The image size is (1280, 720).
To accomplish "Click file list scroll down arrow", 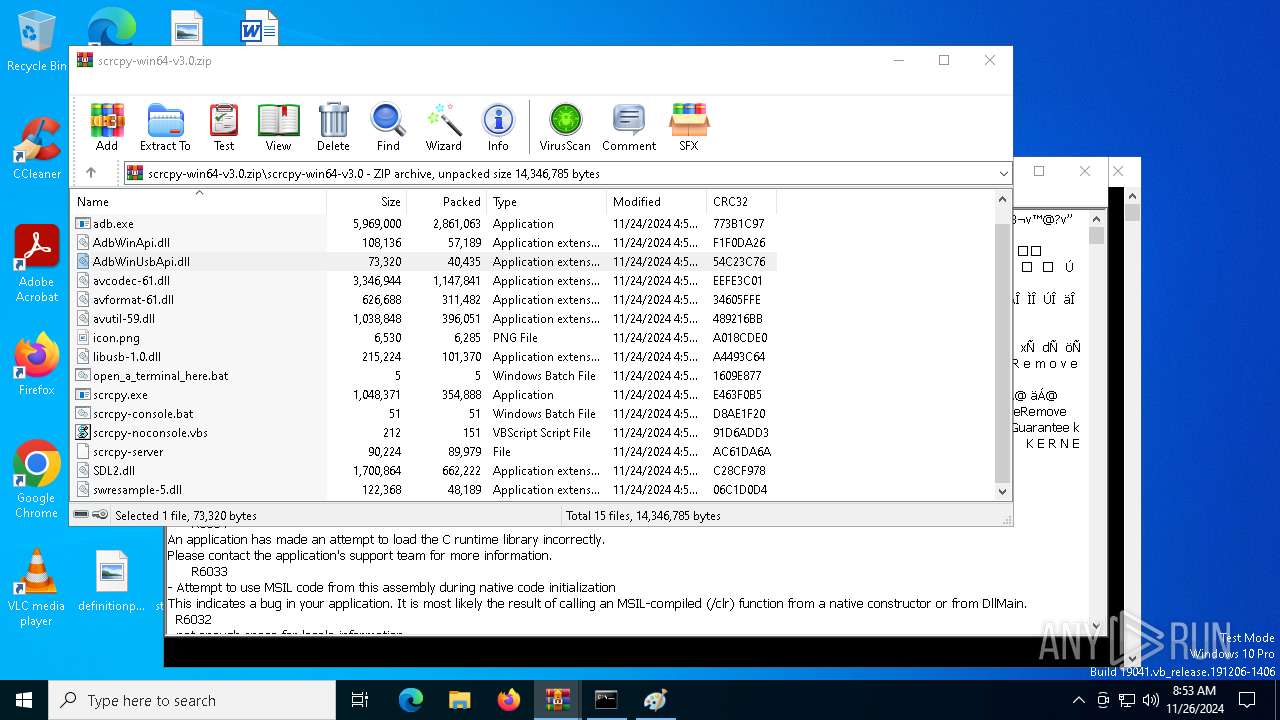I will coord(1003,491).
